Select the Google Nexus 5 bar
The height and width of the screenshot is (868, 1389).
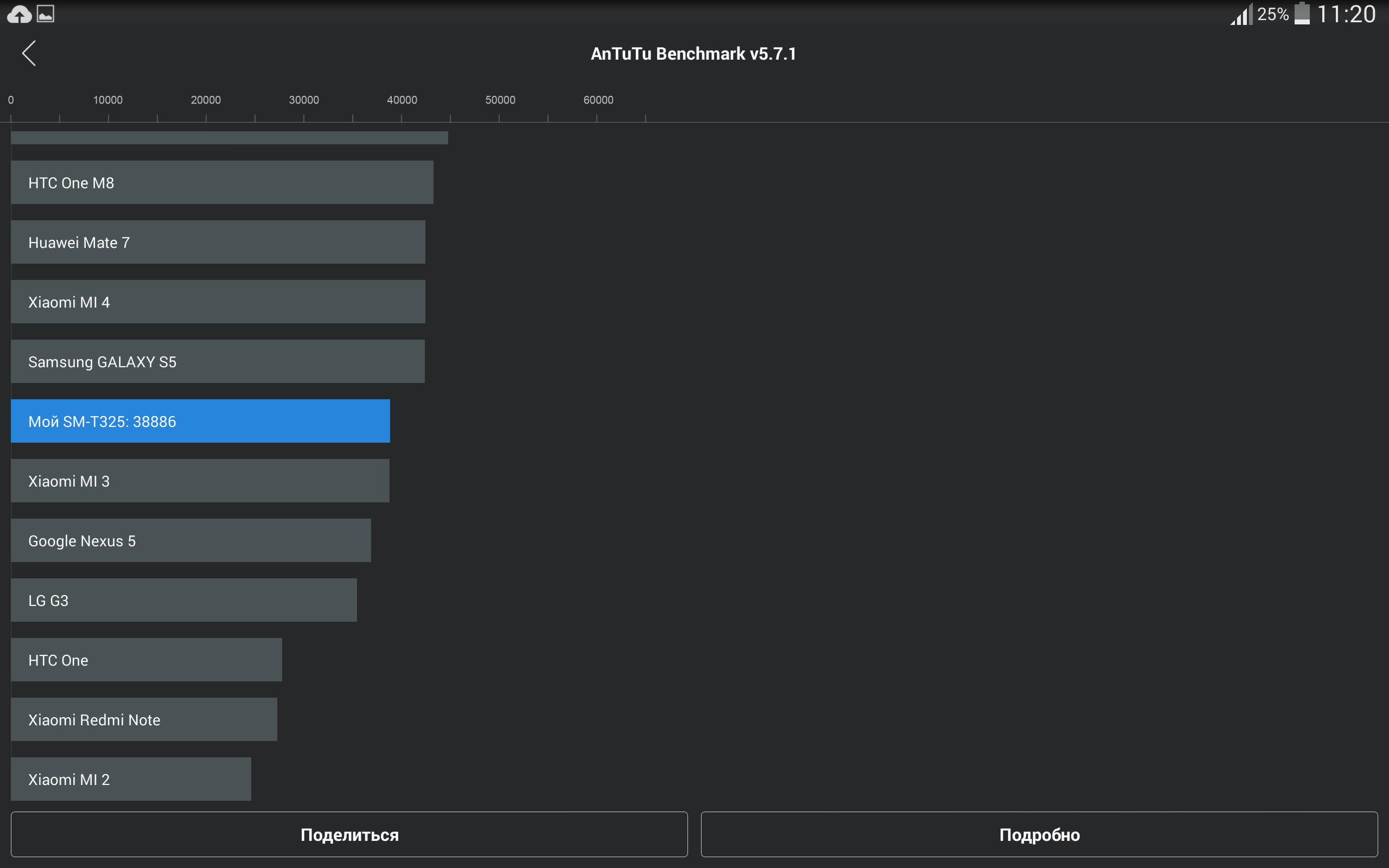190,541
